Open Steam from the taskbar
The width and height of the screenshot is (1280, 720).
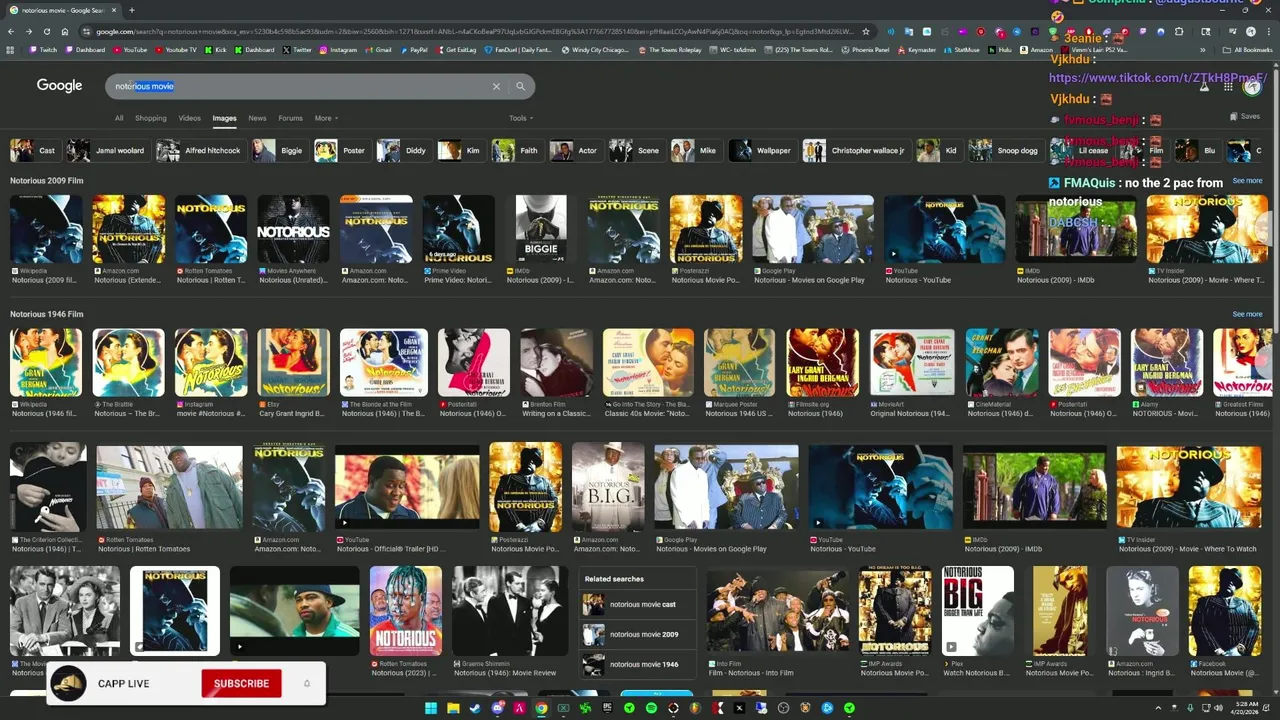click(x=475, y=708)
